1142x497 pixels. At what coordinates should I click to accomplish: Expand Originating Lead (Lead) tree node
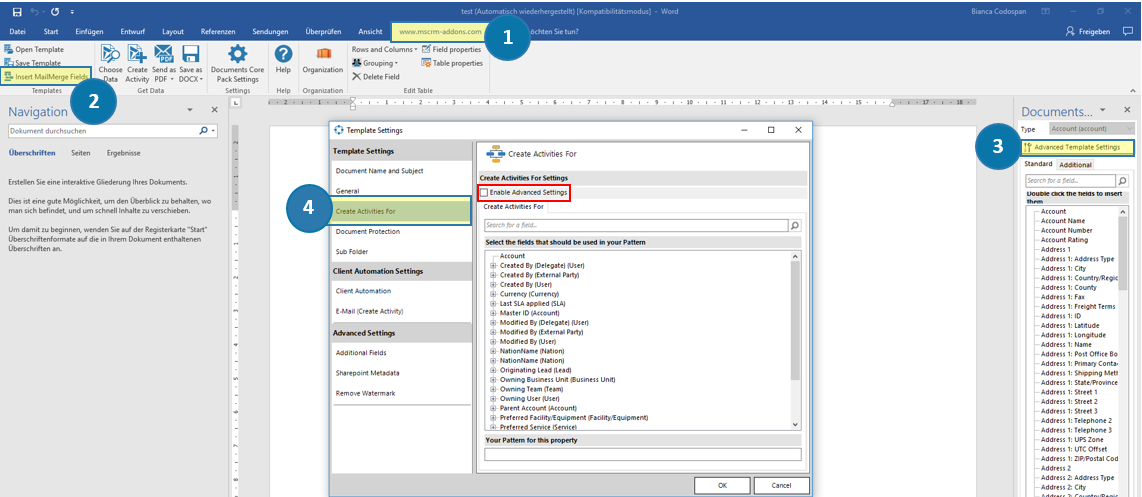click(495, 370)
